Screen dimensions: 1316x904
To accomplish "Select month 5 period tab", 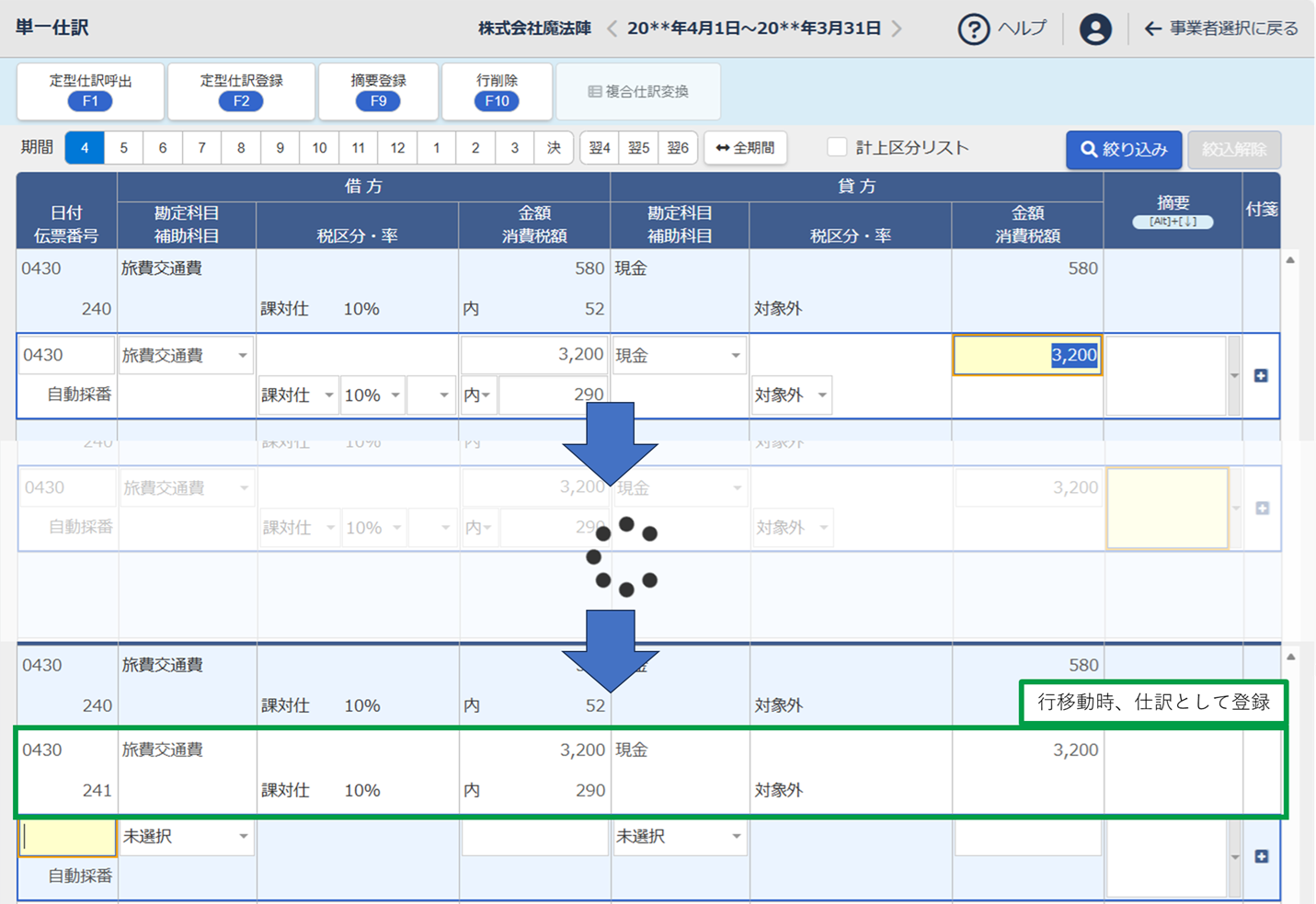I will (123, 148).
